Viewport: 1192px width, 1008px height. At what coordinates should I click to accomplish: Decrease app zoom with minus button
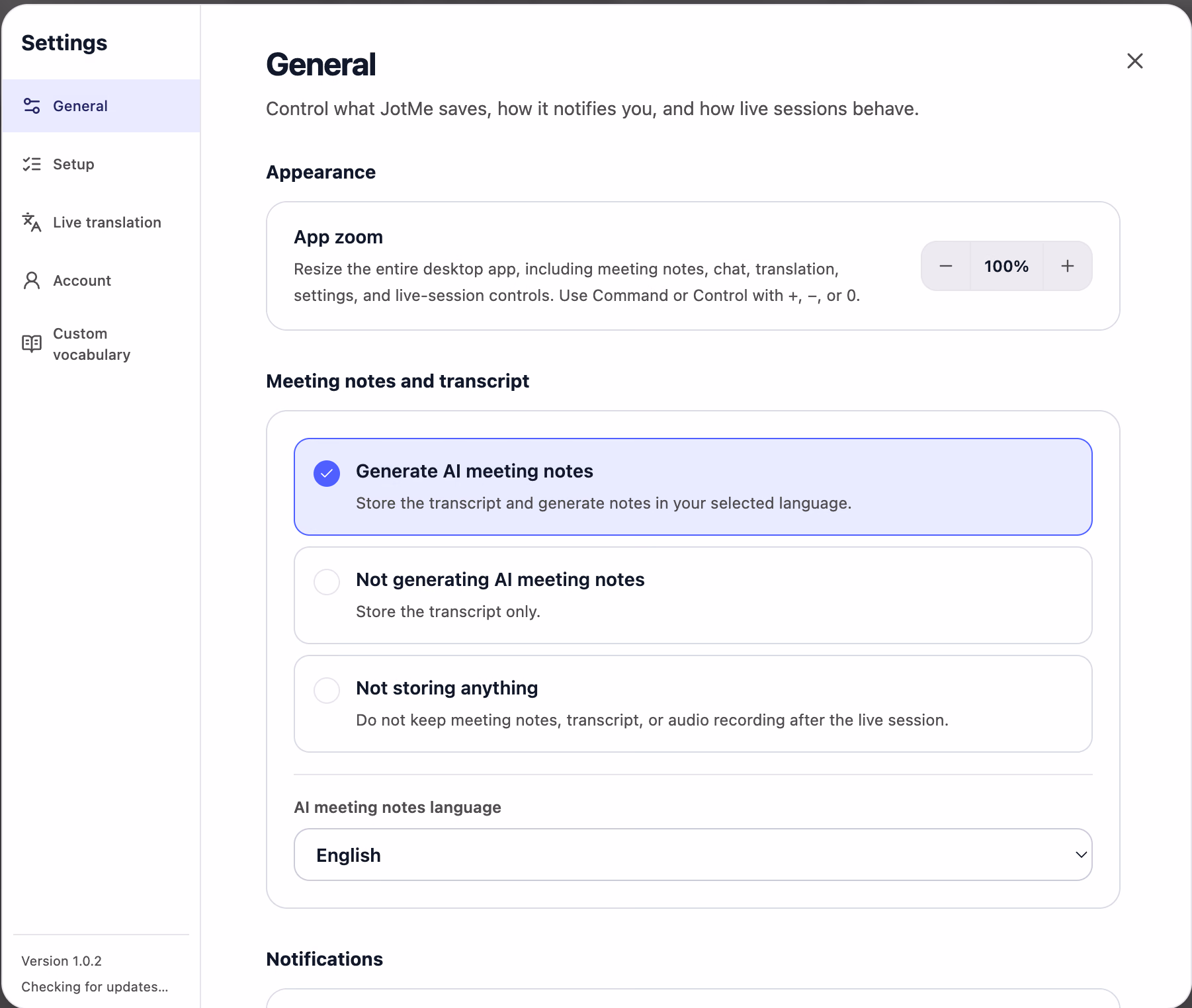click(946, 266)
